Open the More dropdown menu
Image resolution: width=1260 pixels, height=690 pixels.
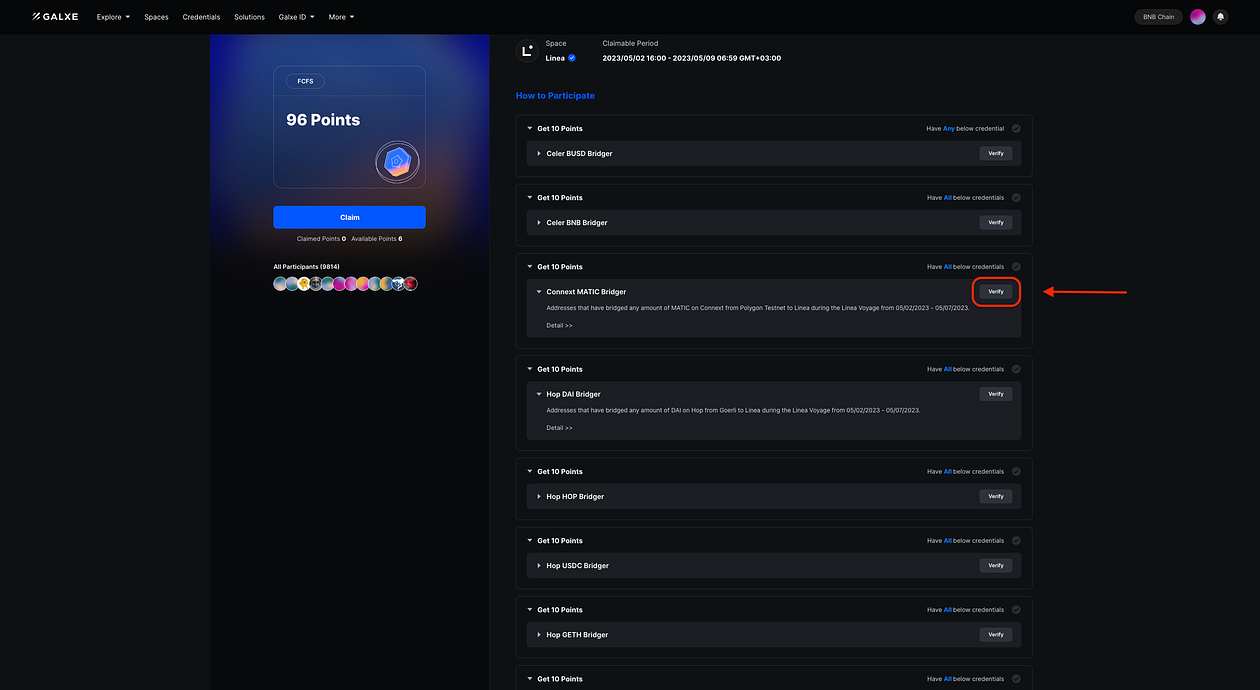(x=341, y=17)
